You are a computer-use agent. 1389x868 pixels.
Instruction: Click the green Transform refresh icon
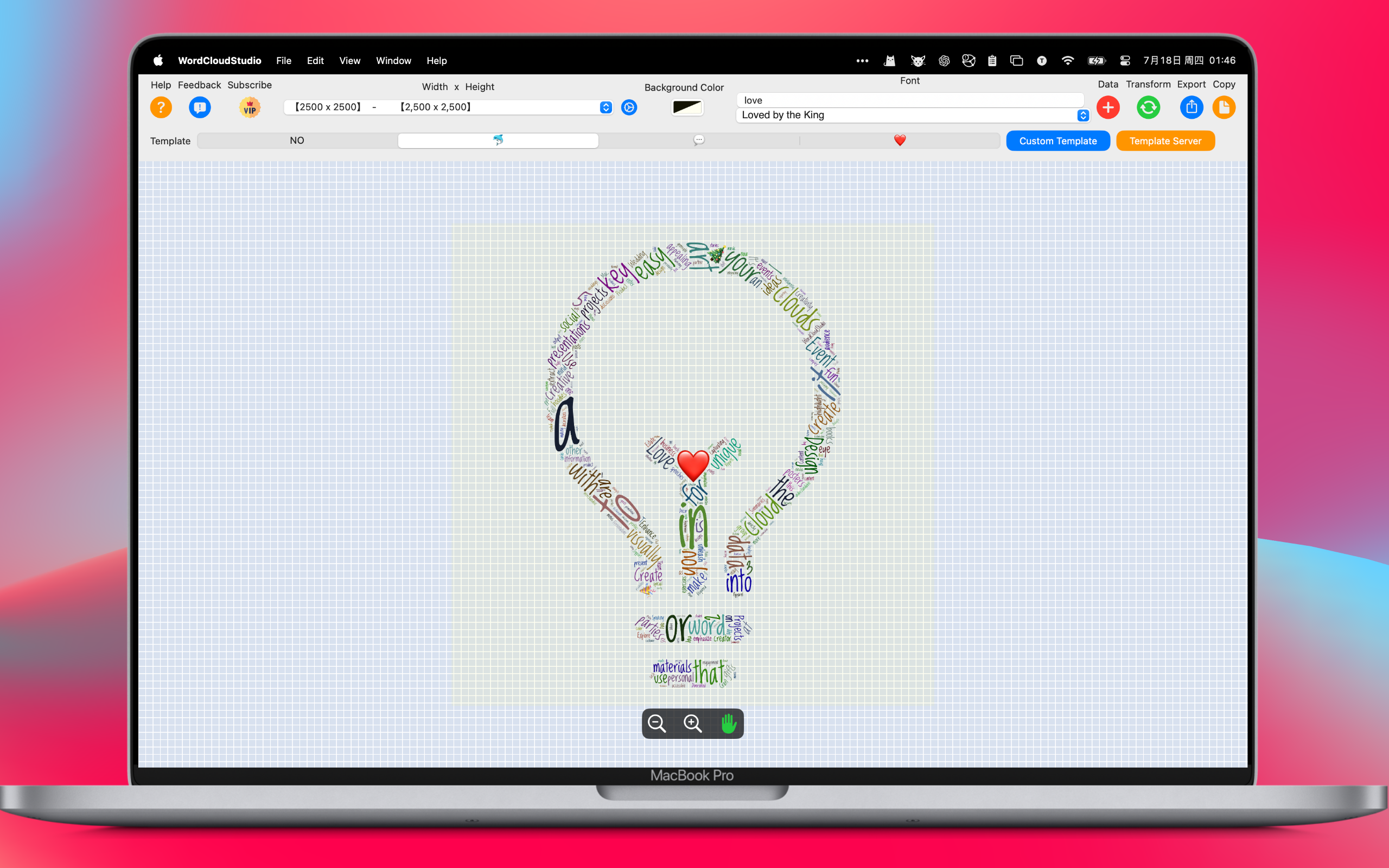coord(1149,107)
